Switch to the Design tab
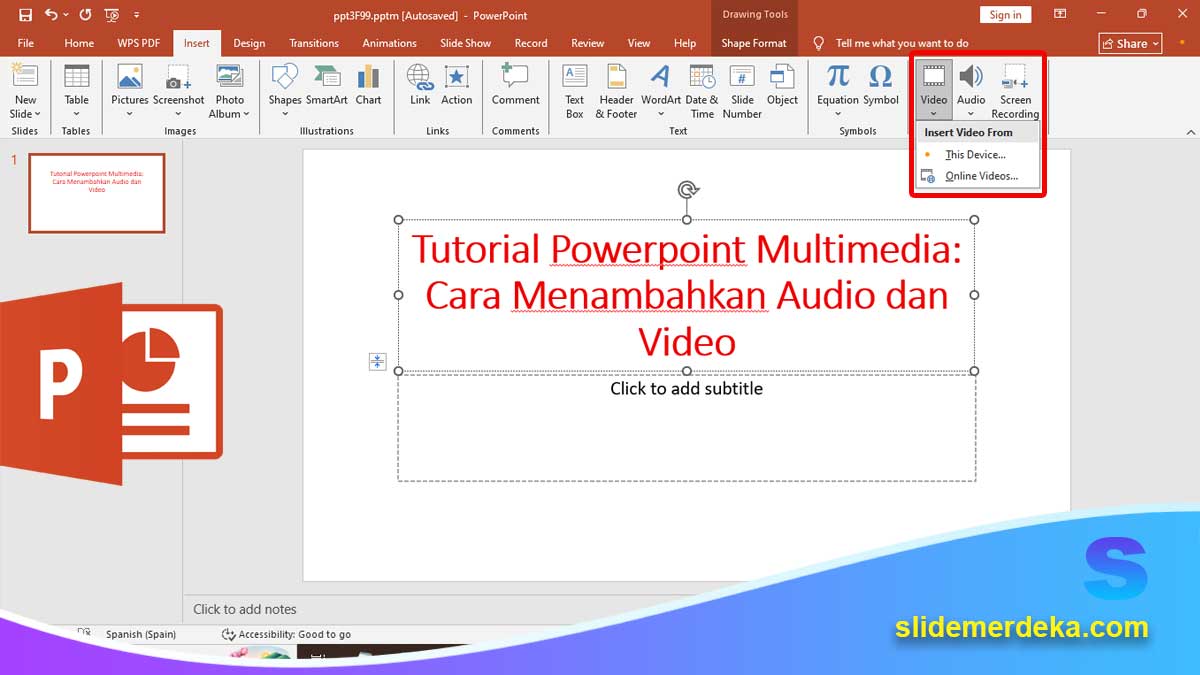Screen dimensions: 1200x675 point(249,43)
